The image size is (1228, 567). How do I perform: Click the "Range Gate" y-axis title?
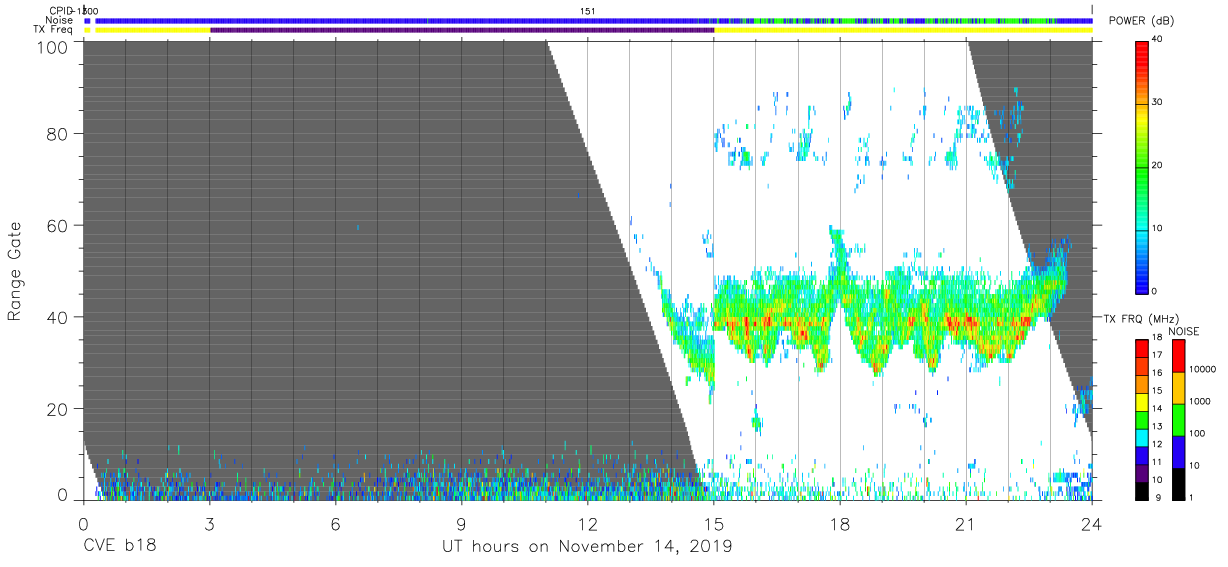click(15, 270)
